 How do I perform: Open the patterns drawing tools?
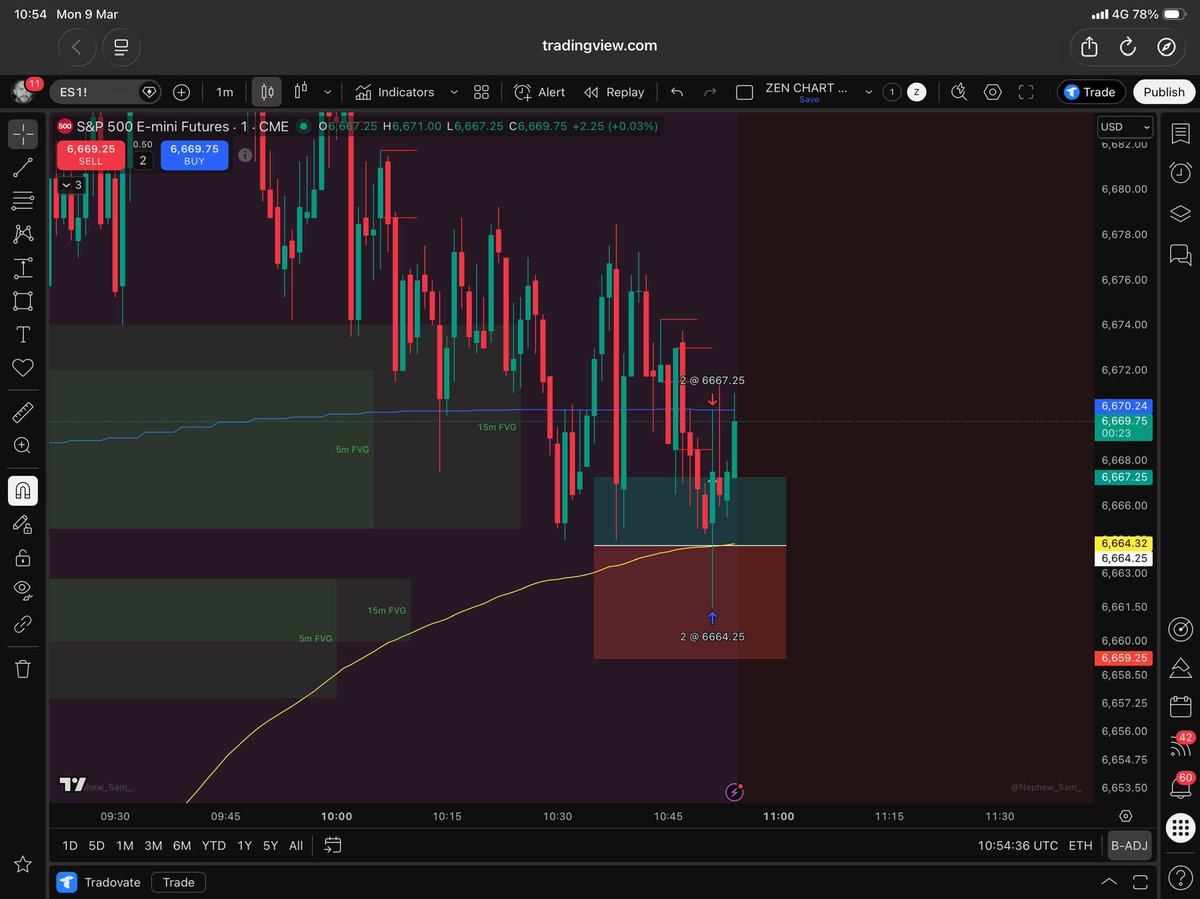pyautogui.click(x=22, y=234)
